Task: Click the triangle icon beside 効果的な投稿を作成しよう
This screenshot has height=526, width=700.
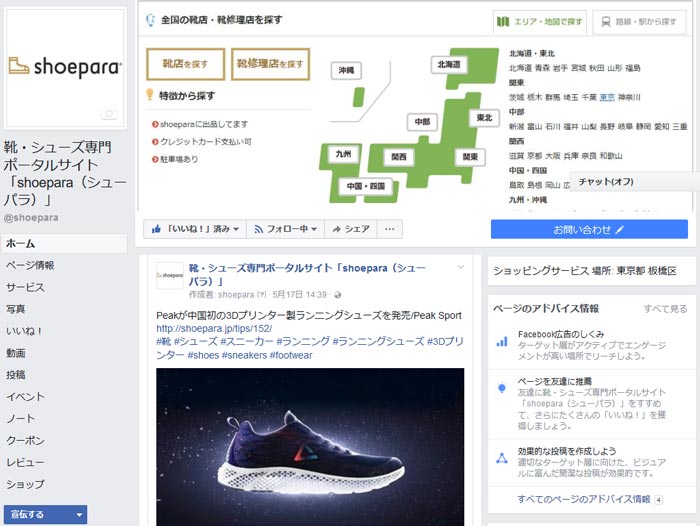Action: [x=502, y=459]
